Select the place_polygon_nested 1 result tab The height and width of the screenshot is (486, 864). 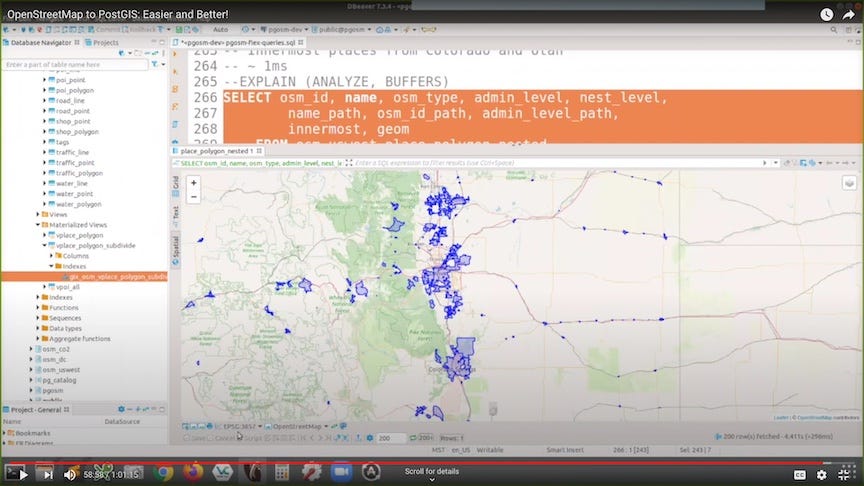pyautogui.click(x=217, y=151)
